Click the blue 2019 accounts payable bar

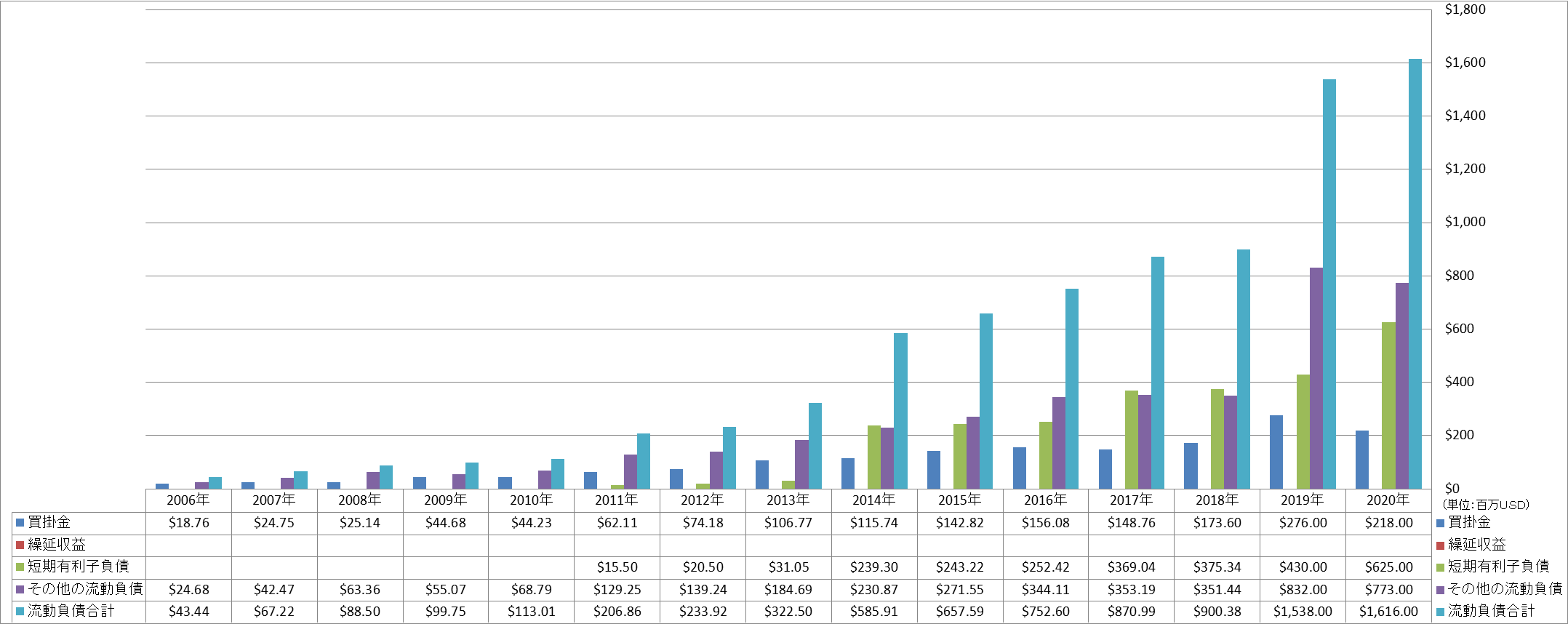[1276, 452]
